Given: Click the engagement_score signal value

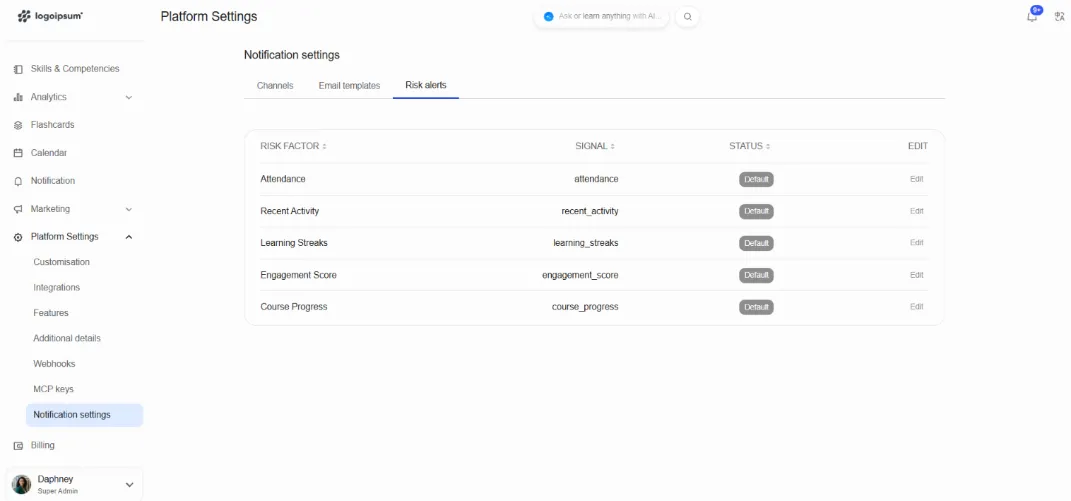Looking at the screenshot, I should (x=581, y=275).
